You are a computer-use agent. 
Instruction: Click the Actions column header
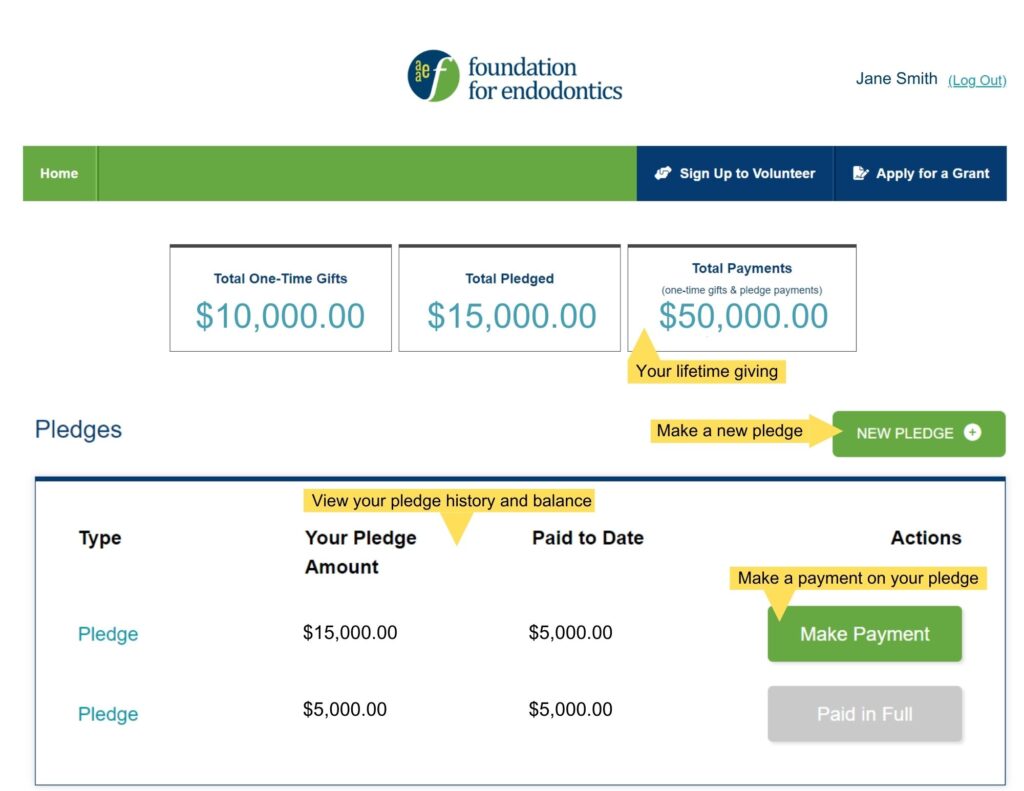click(925, 538)
